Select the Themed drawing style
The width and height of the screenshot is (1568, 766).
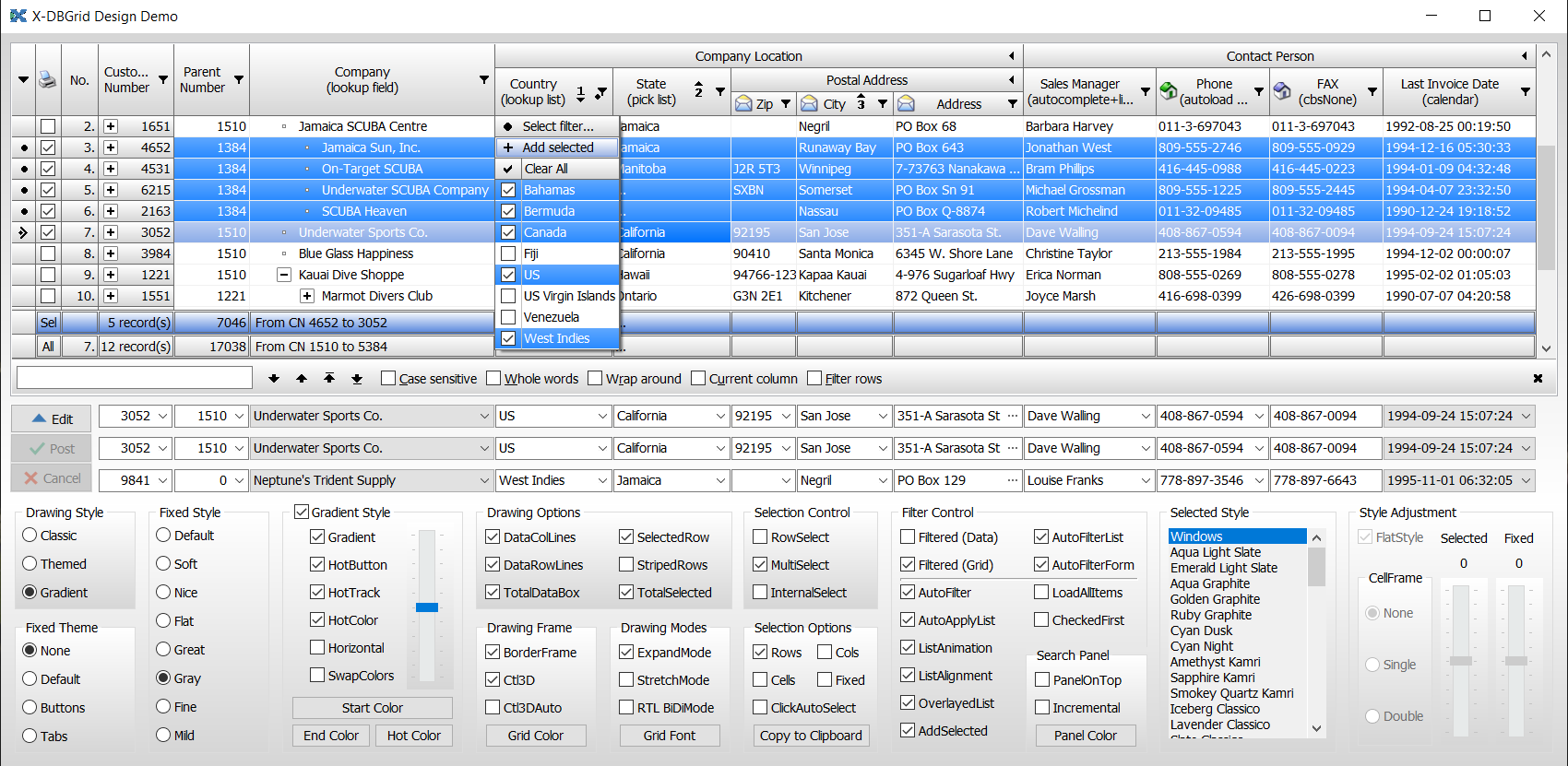[30, 564]
